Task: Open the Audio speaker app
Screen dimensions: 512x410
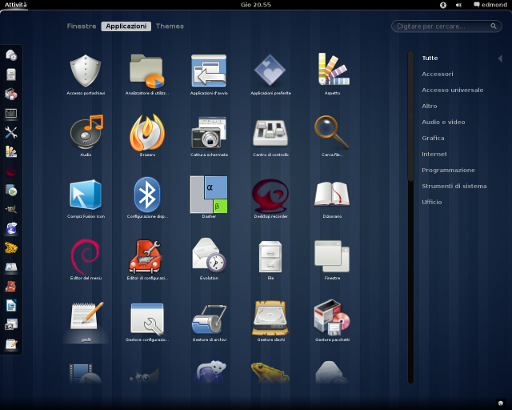Action: click(x=86, y=132)
